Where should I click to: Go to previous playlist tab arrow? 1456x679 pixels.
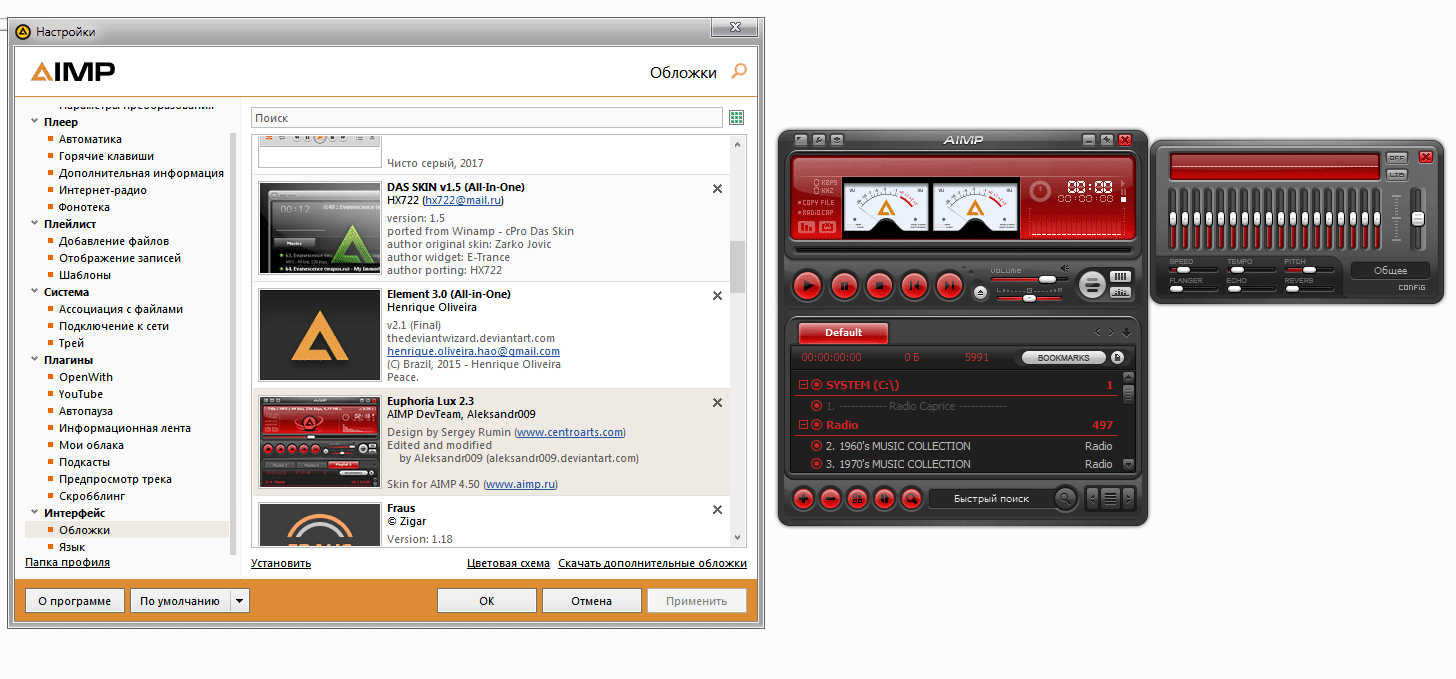pyautogui.click(x=1098, y=332)
